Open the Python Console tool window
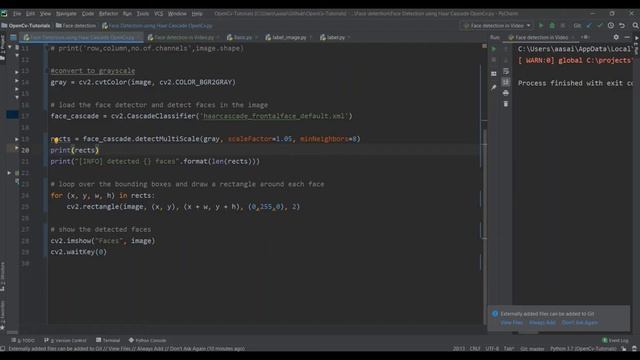The width and height of the screenshot is (640, 360). coord(147,340)
